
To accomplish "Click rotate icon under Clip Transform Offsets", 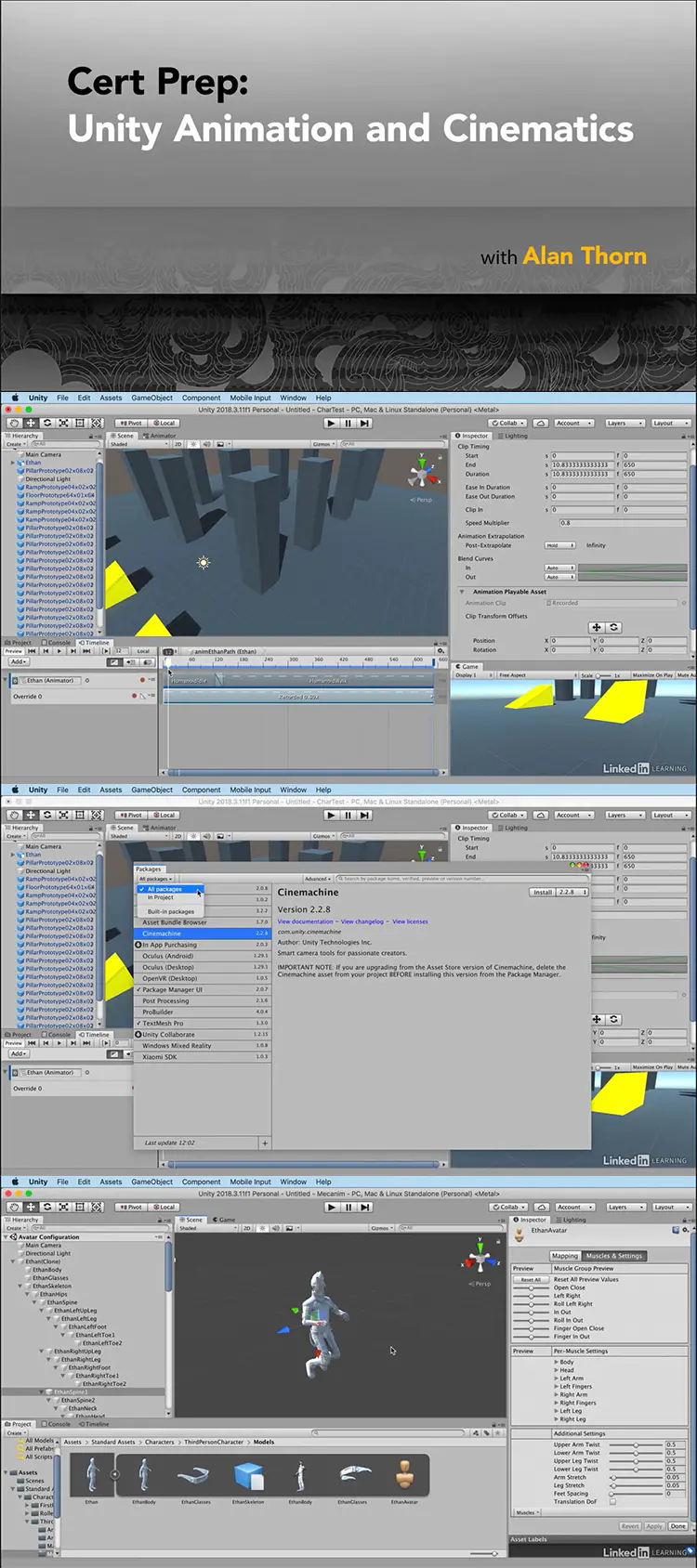I will (613, 627).
